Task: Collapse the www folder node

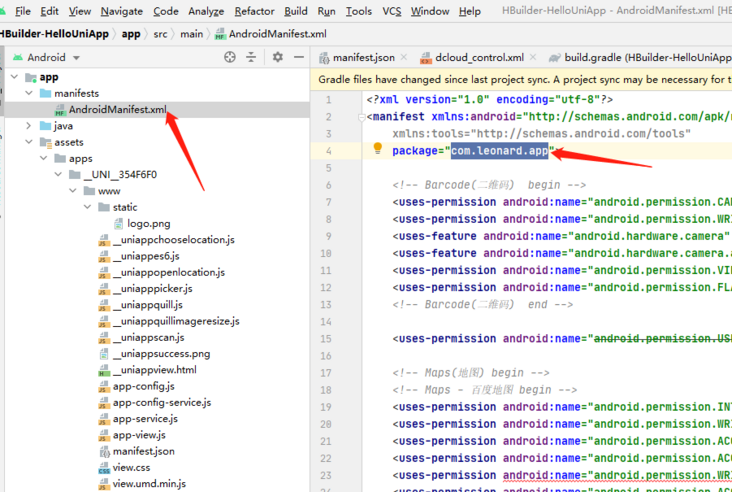Action: point(73,191)
